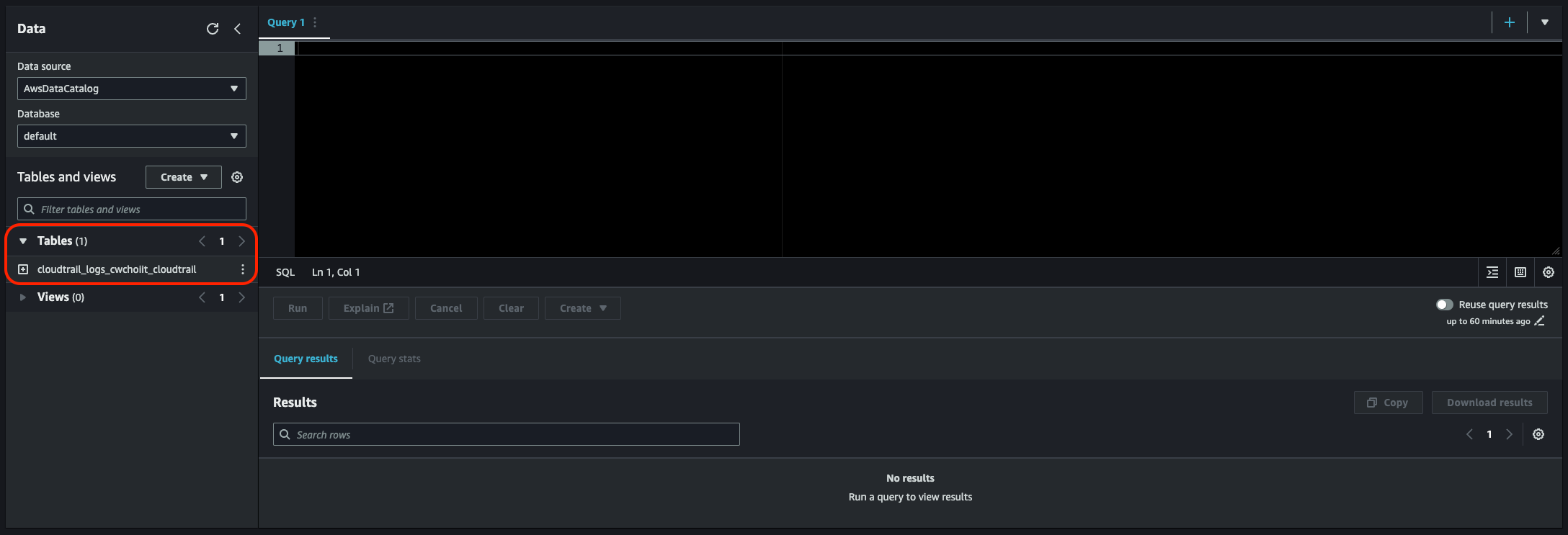The height and width of the screenshot is (535, 1568).
Task: Open Database default dropdown
Action: 132,136
